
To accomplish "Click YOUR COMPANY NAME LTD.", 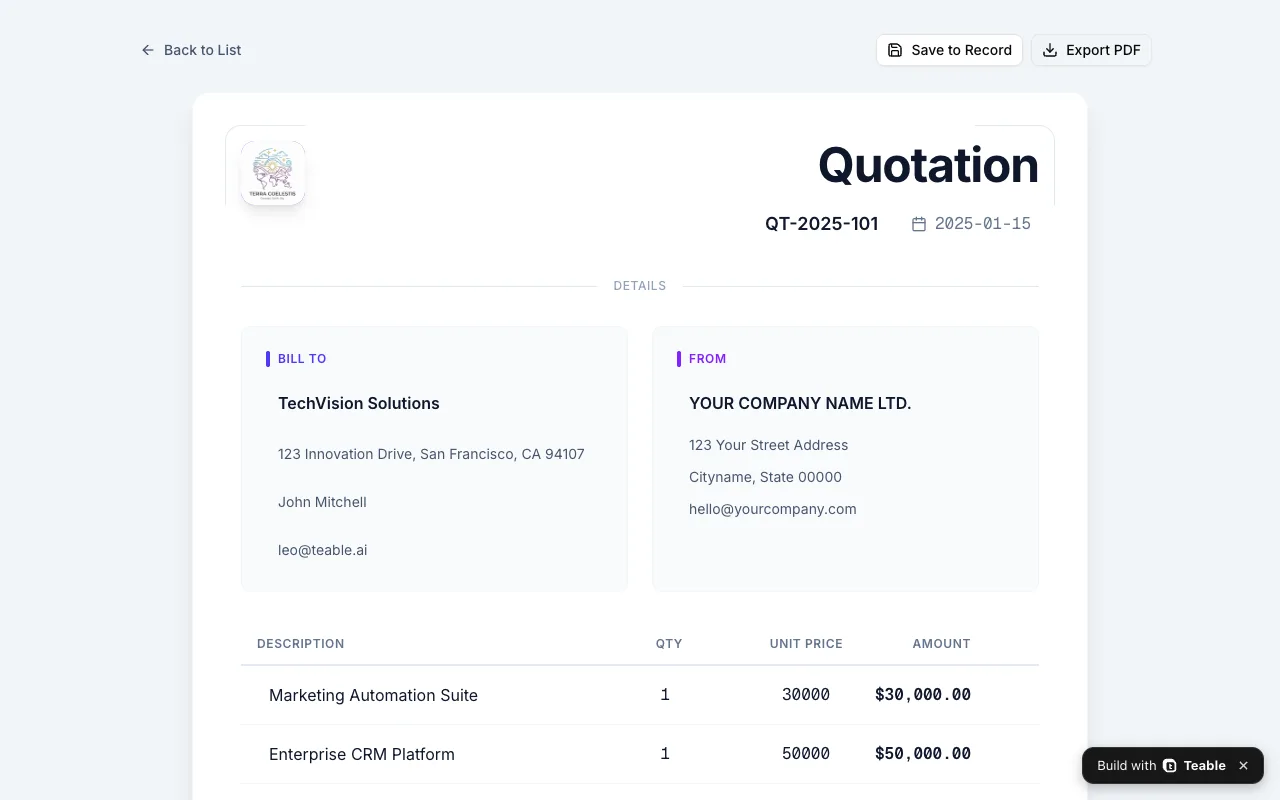I will tap(800, 404).
